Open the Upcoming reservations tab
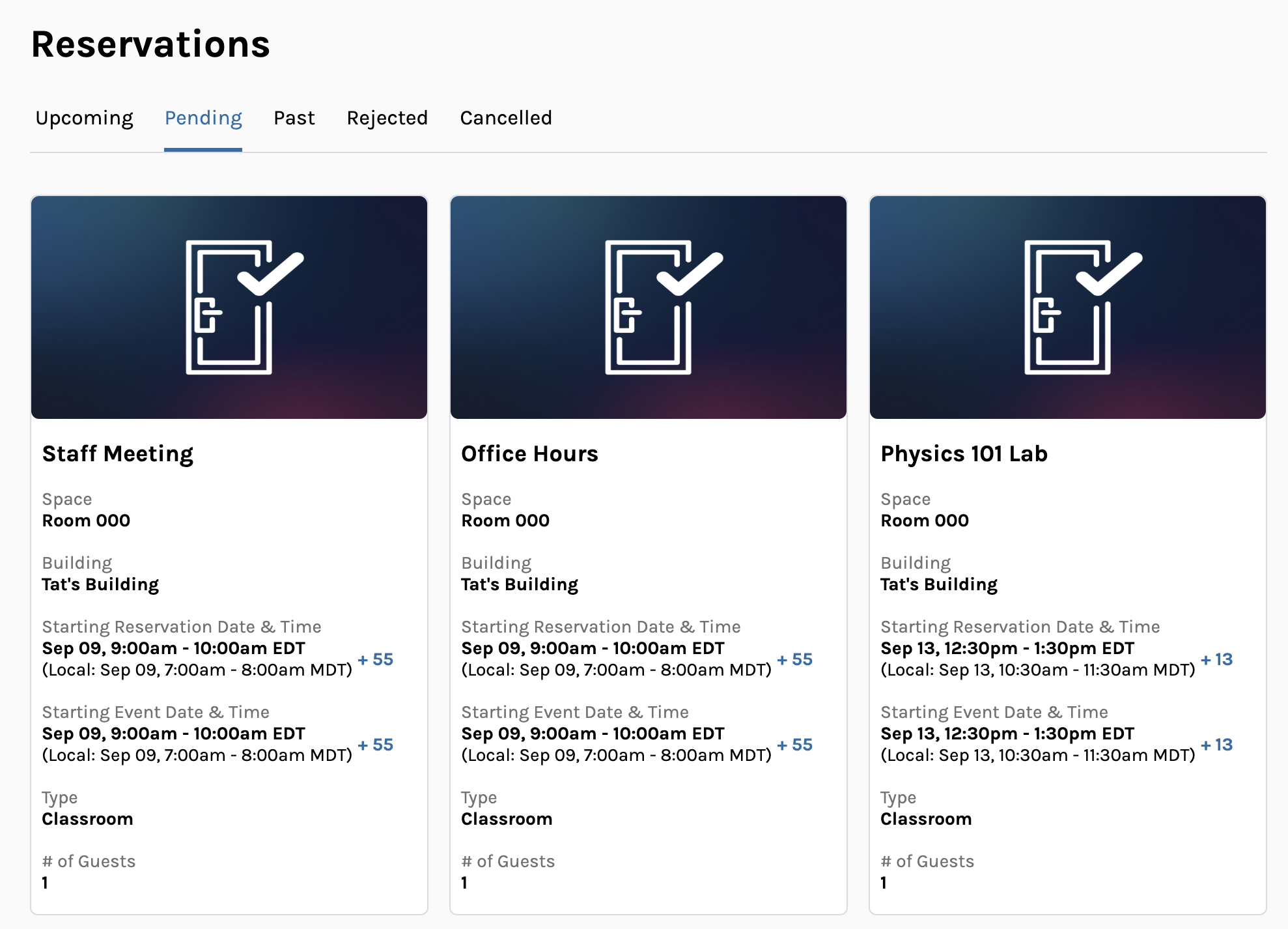The image size is (1288, 929). [x=84, y=118]
